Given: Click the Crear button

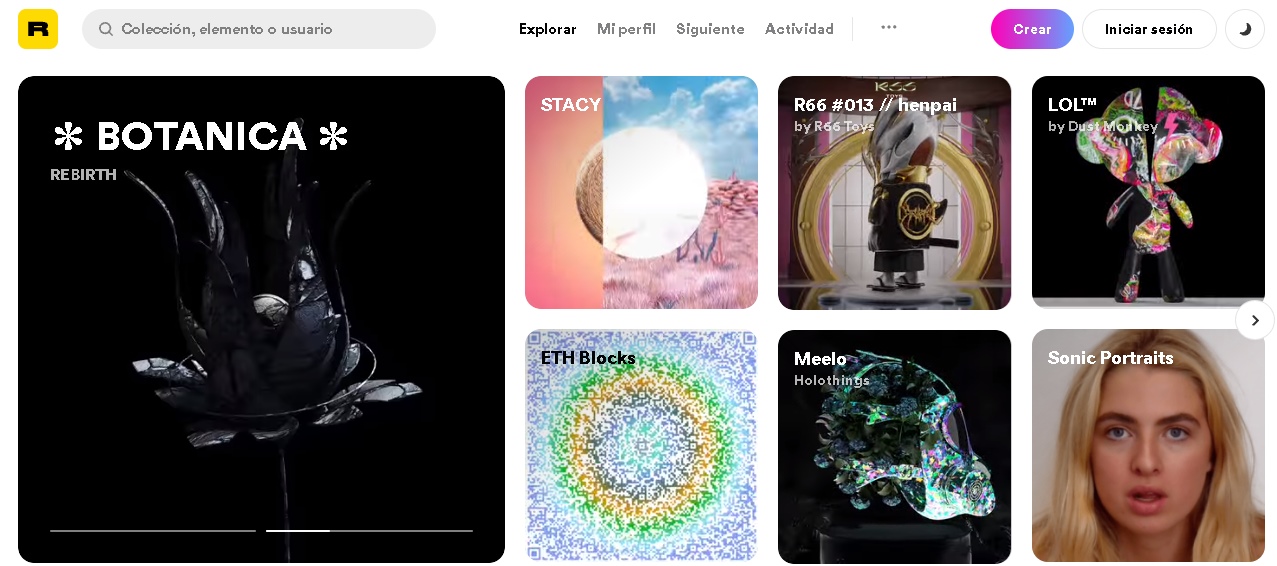Looking at the screenshot, I should 1032,29.
